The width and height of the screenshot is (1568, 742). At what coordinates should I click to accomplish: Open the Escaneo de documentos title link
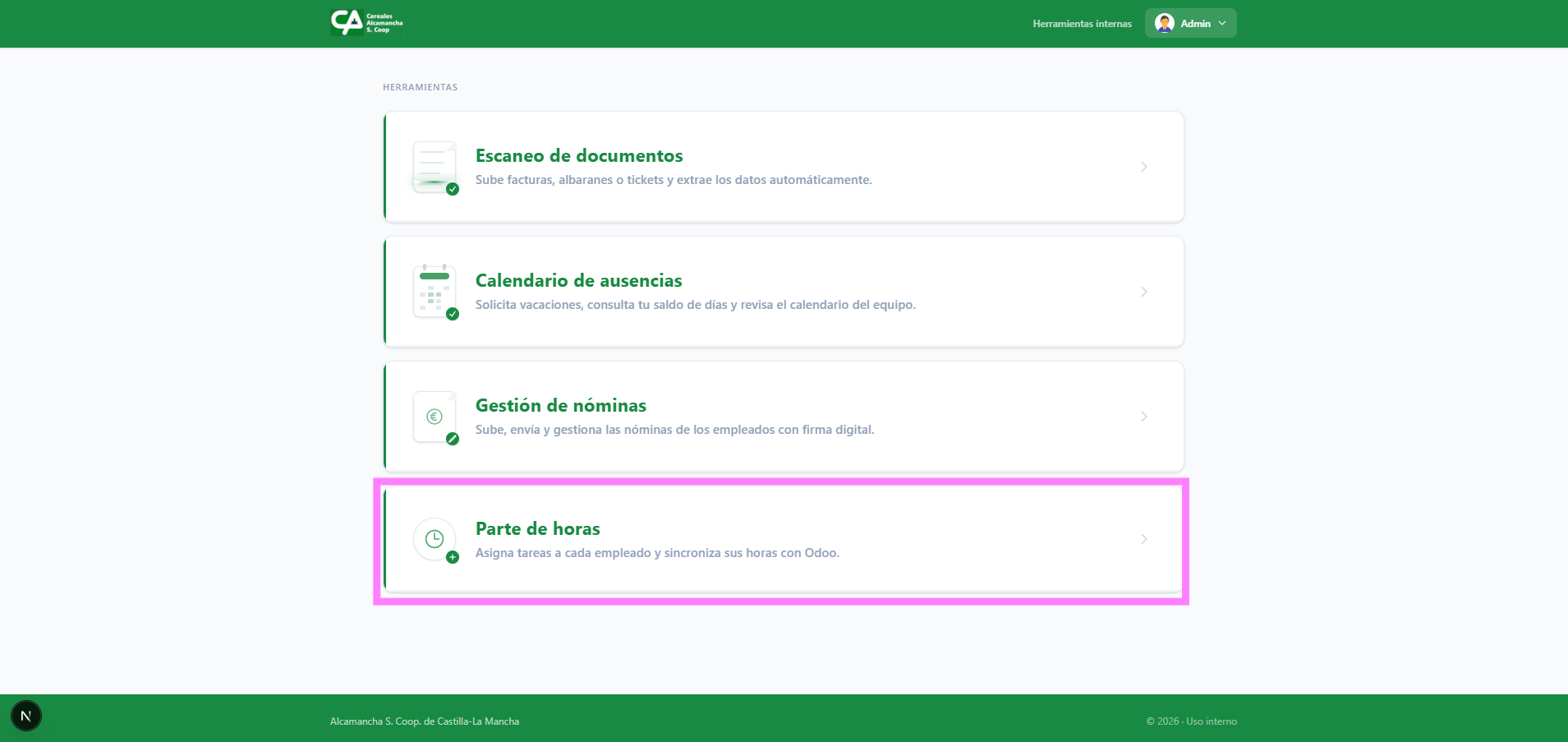[x=579, y=156]
